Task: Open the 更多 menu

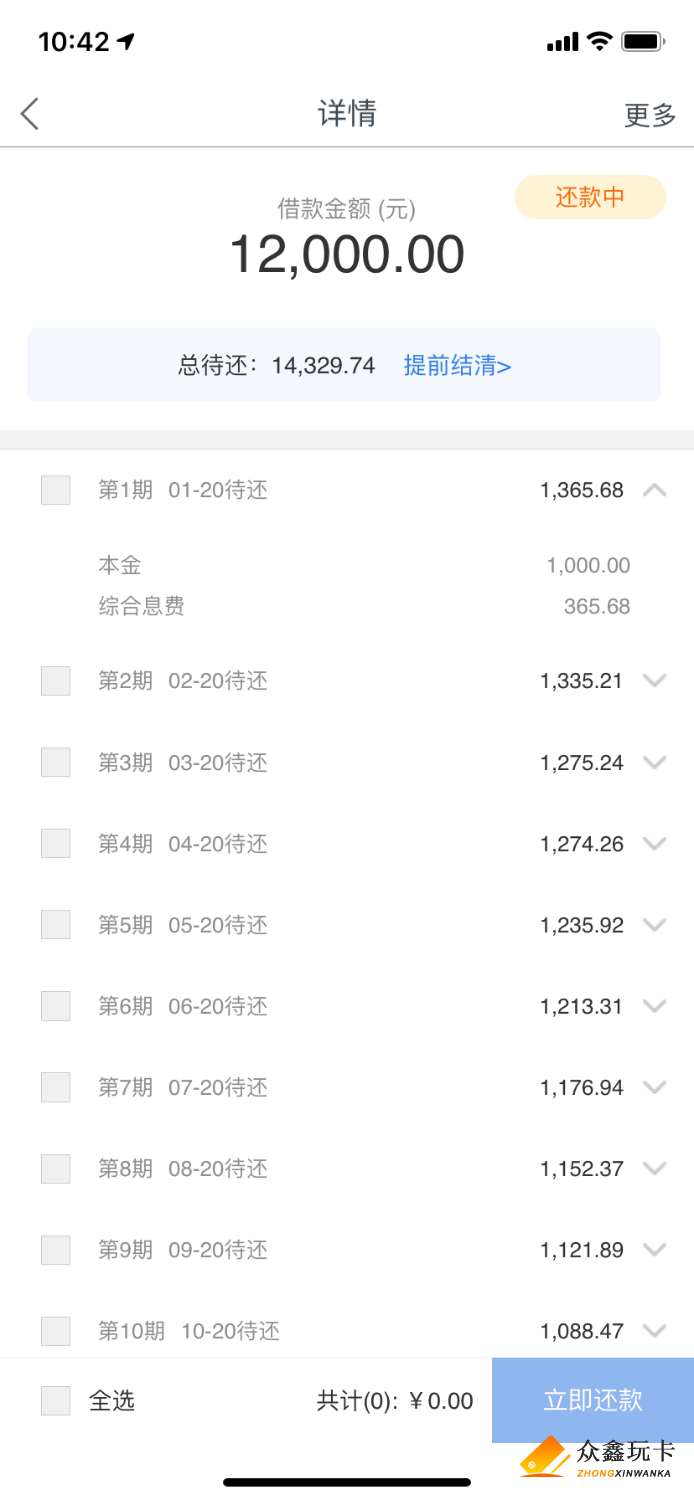Action: [x=651, y=115]
